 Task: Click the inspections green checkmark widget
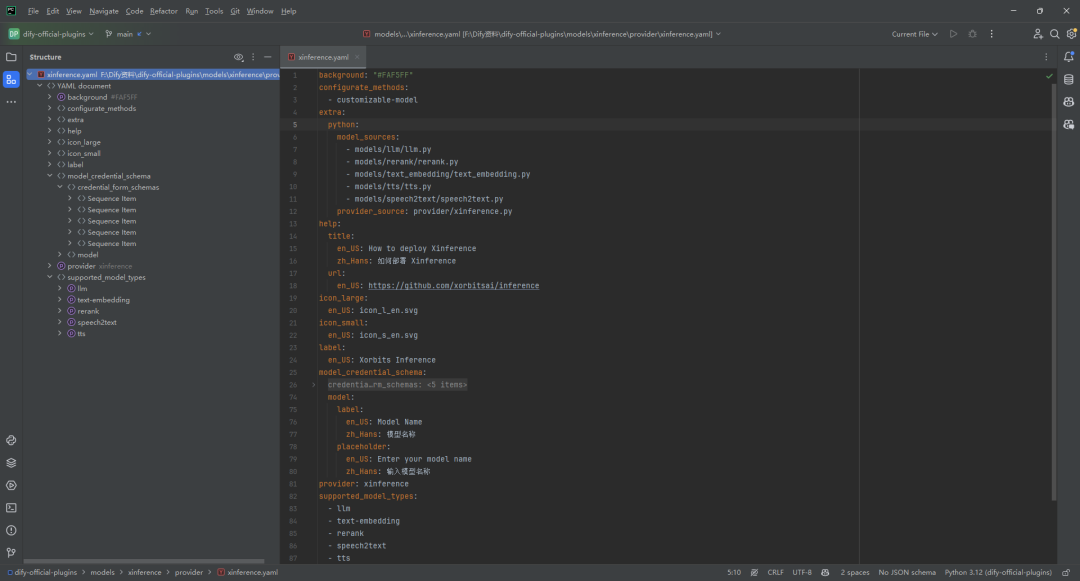click(x=1049, y=76)
